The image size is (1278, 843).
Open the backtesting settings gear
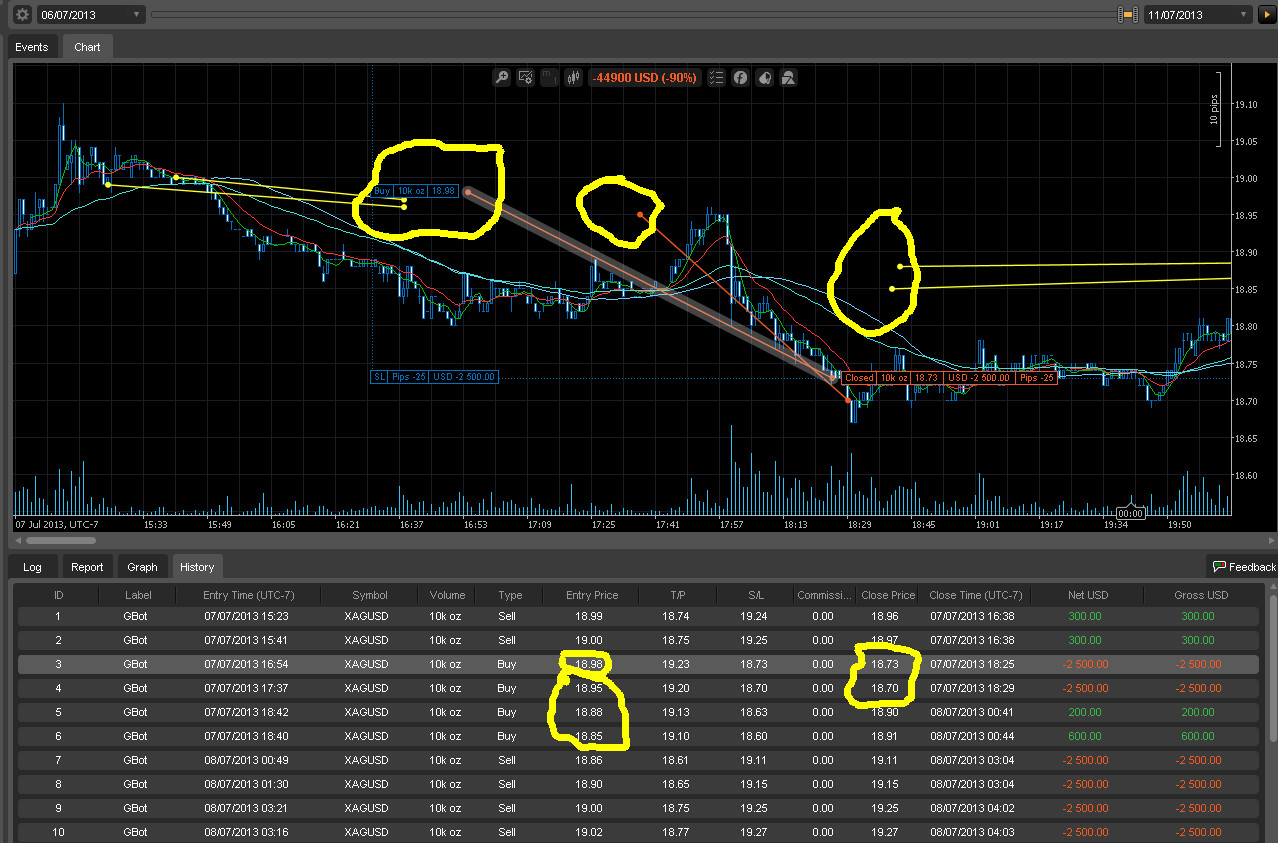pyautogui.click(x=22, y=15)
